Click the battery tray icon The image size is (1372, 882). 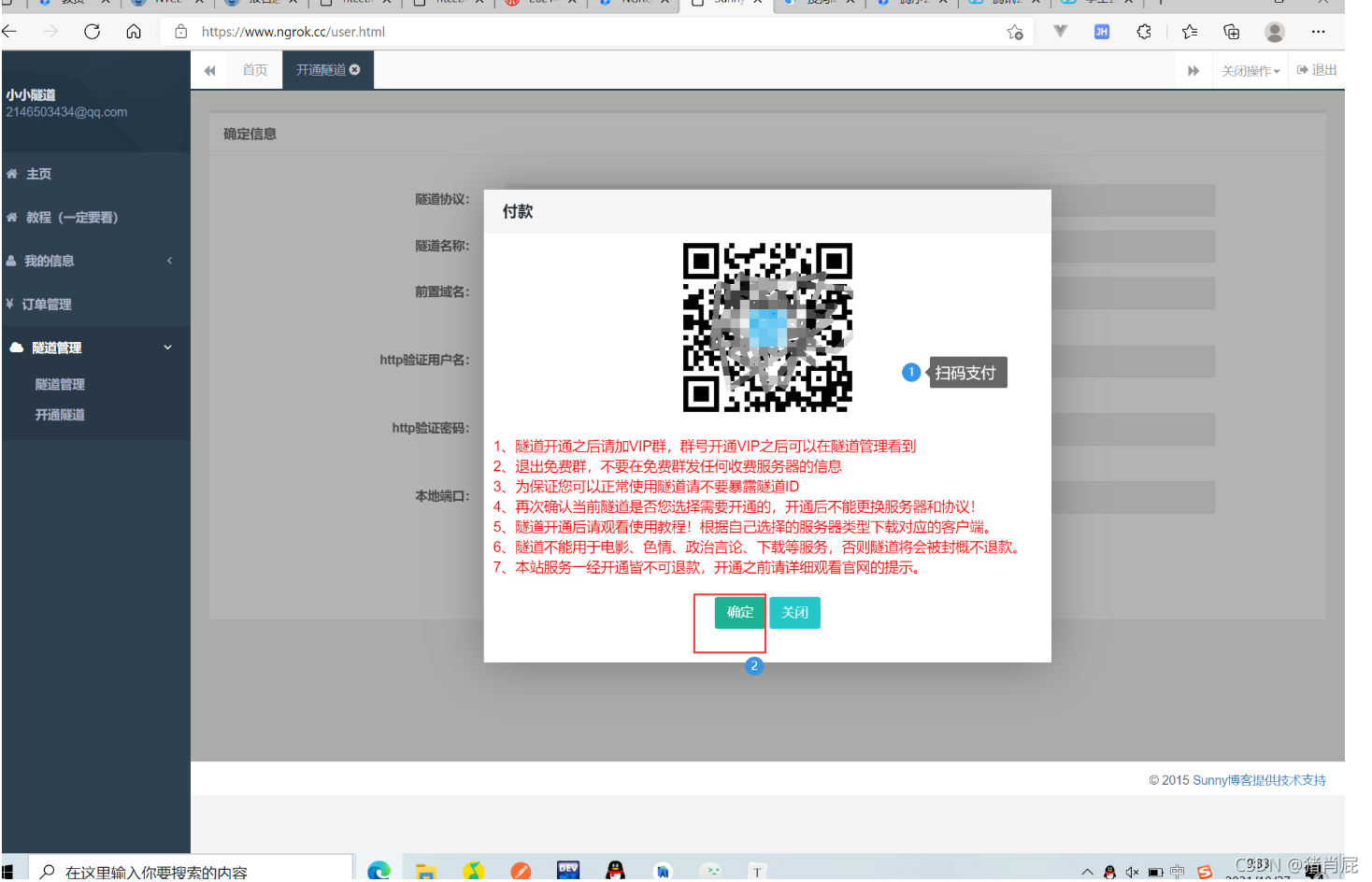[x=1155, y=873]
